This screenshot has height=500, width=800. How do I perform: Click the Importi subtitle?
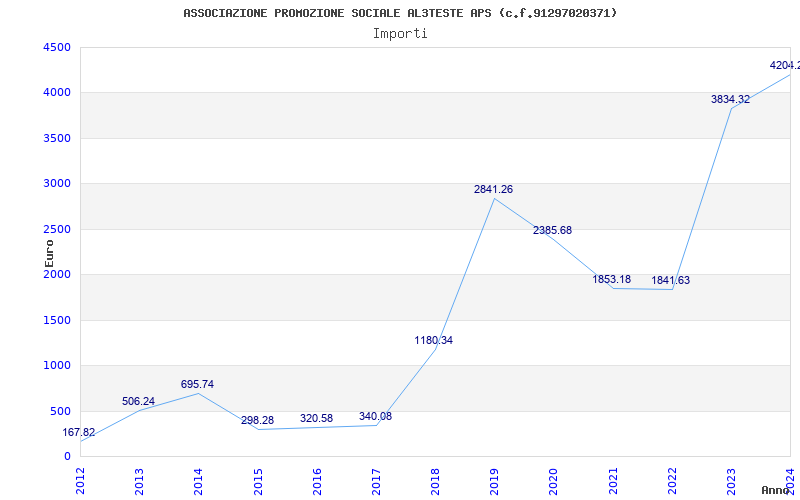[400, 34]
